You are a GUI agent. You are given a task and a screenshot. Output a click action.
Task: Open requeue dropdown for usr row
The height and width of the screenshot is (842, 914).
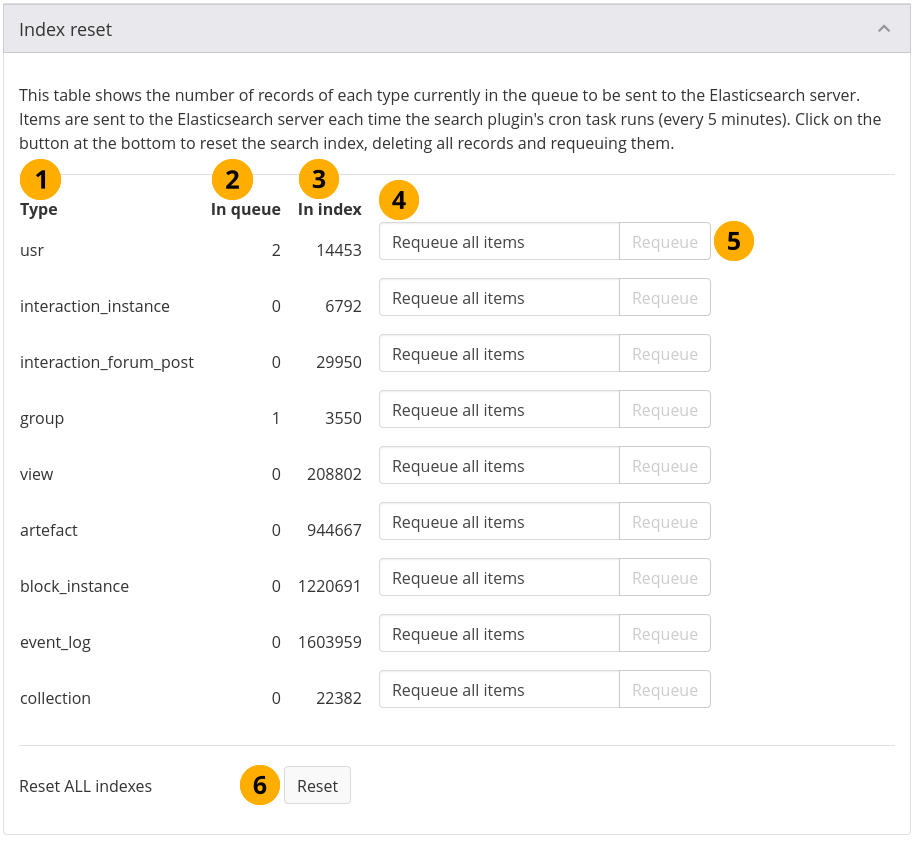[x=499, y=242]
